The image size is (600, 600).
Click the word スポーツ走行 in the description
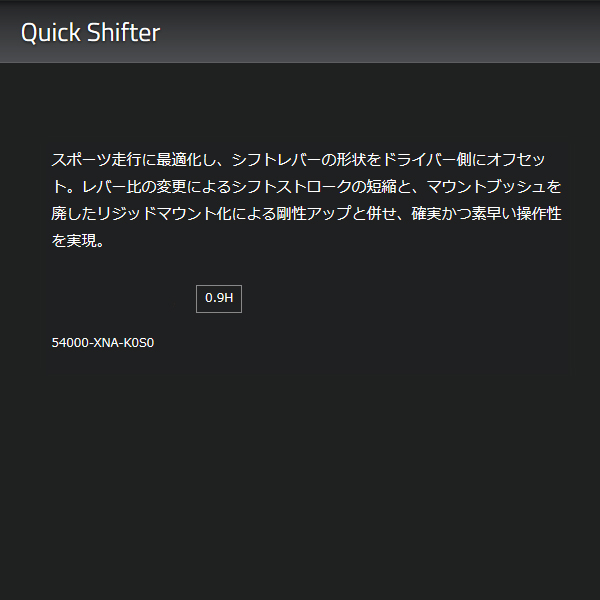[x=100, y=160]
